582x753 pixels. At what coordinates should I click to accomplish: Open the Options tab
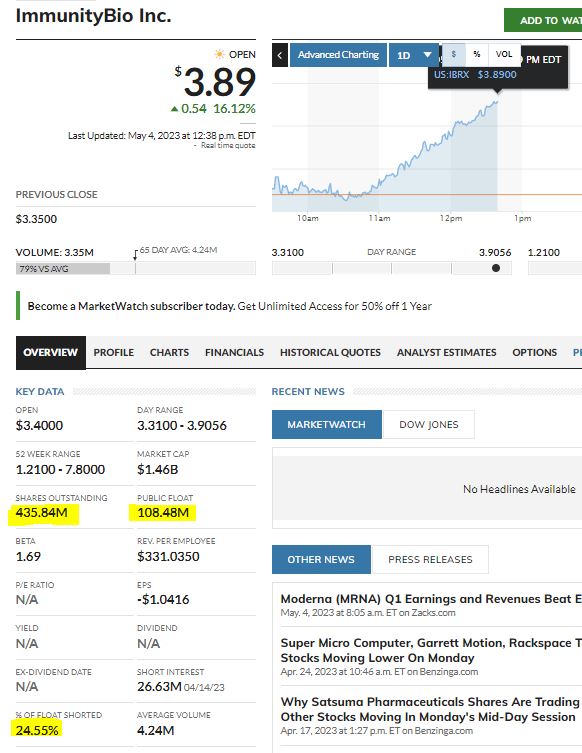point(534,352)
